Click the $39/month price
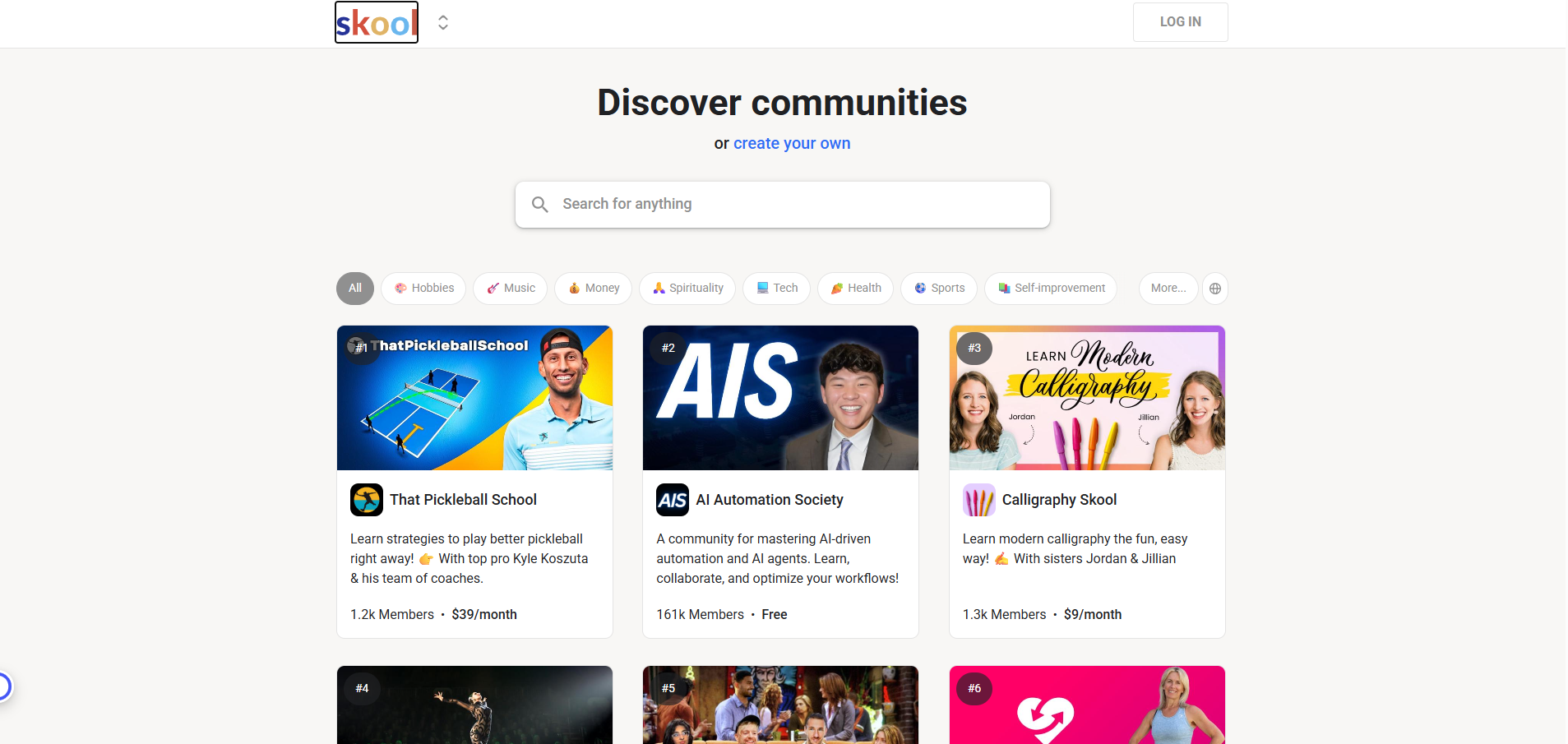Screen dimensions: 1568x744 (x=484, y=615)
